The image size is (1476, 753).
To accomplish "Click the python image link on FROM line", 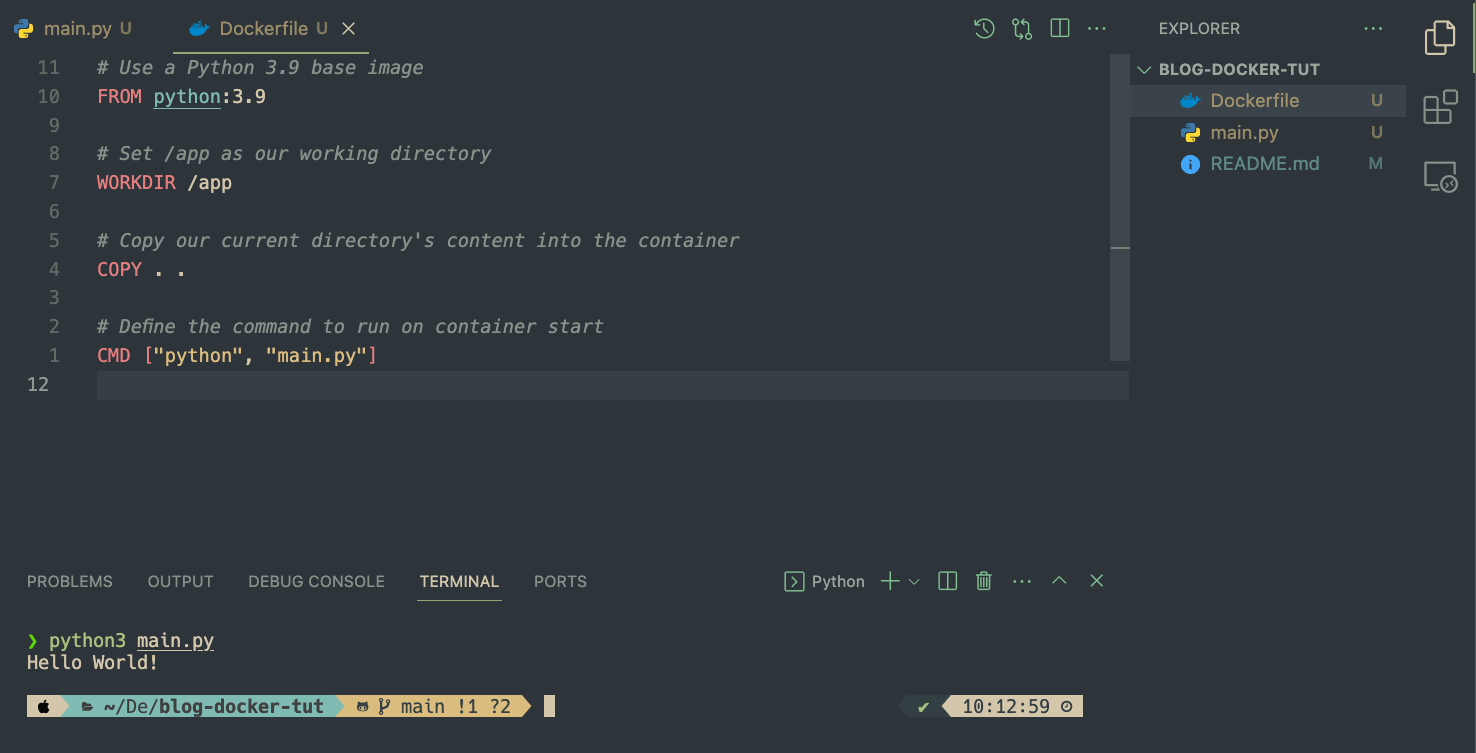I will click(187, 97).
